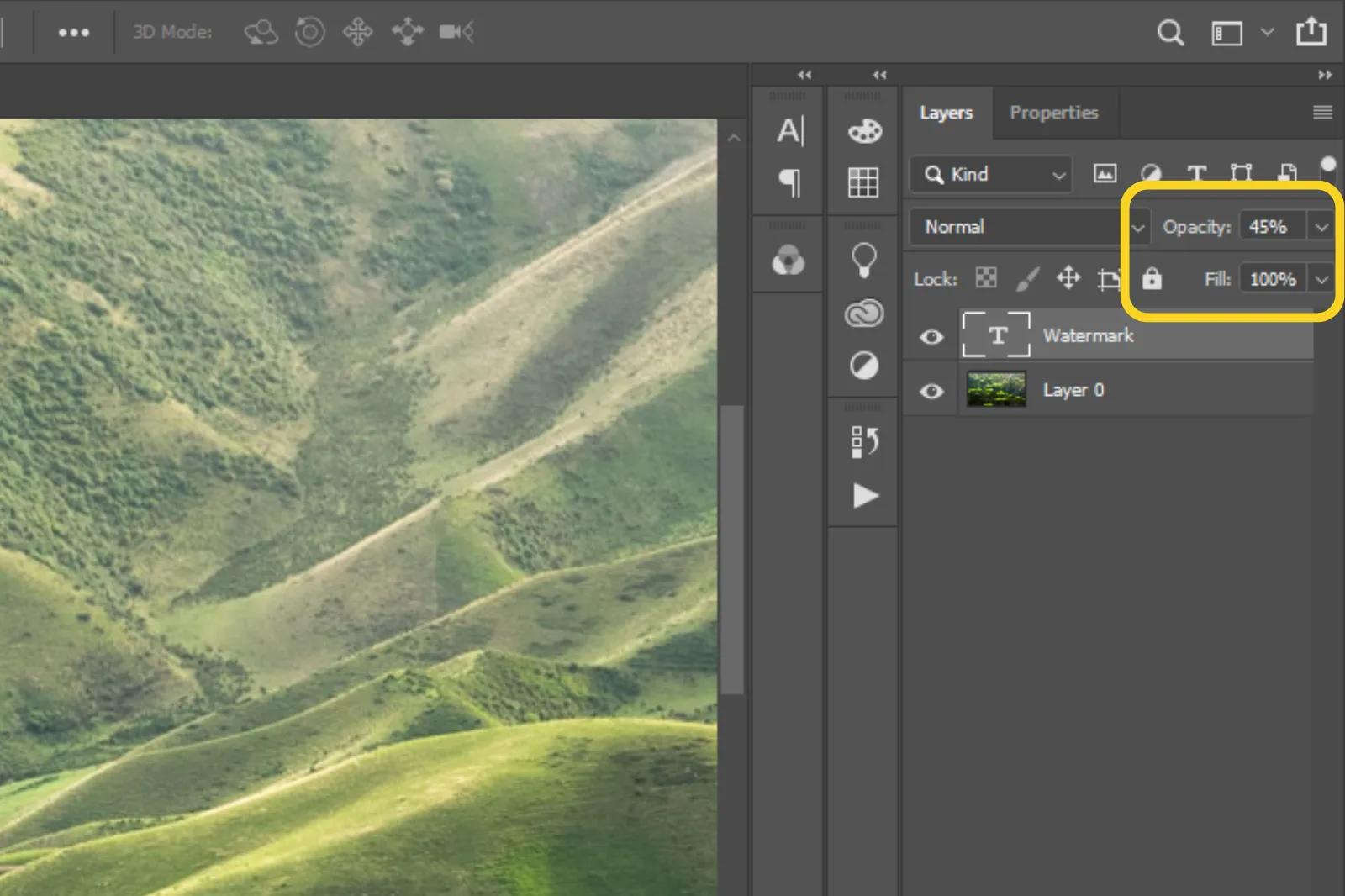This screenshot has height=896, width=1345.
Task: Open the Creative Cloud Libraries icon
Action: point(864,314)
